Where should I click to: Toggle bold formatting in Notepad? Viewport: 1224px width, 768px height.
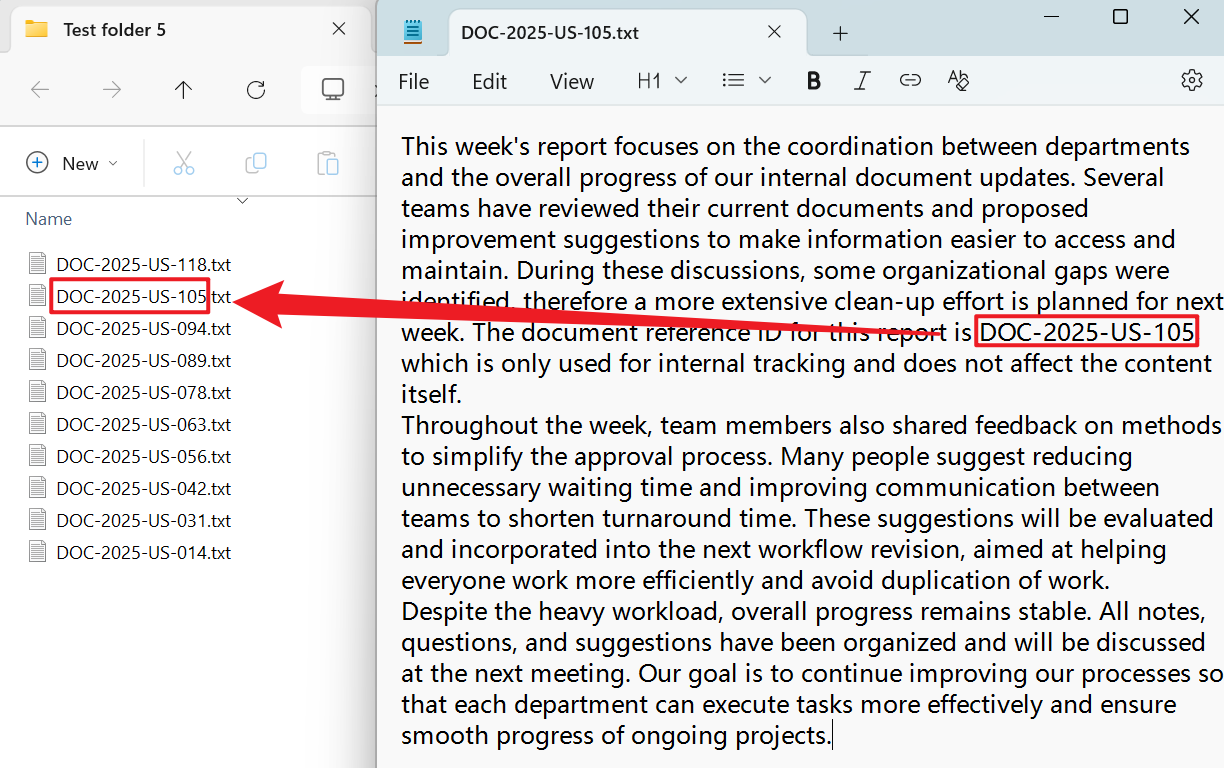(x=813, y=81)
